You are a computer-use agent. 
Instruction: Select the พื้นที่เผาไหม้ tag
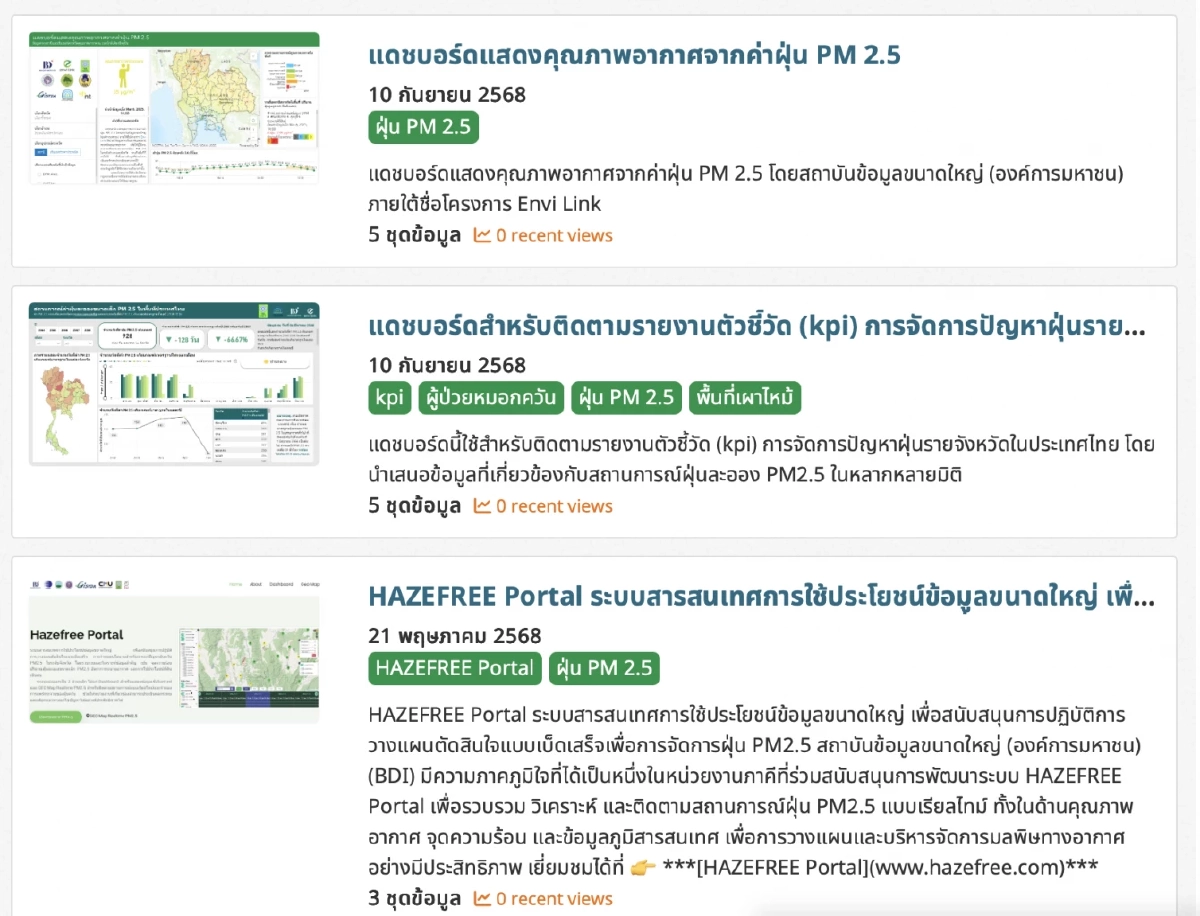point(744,398)
